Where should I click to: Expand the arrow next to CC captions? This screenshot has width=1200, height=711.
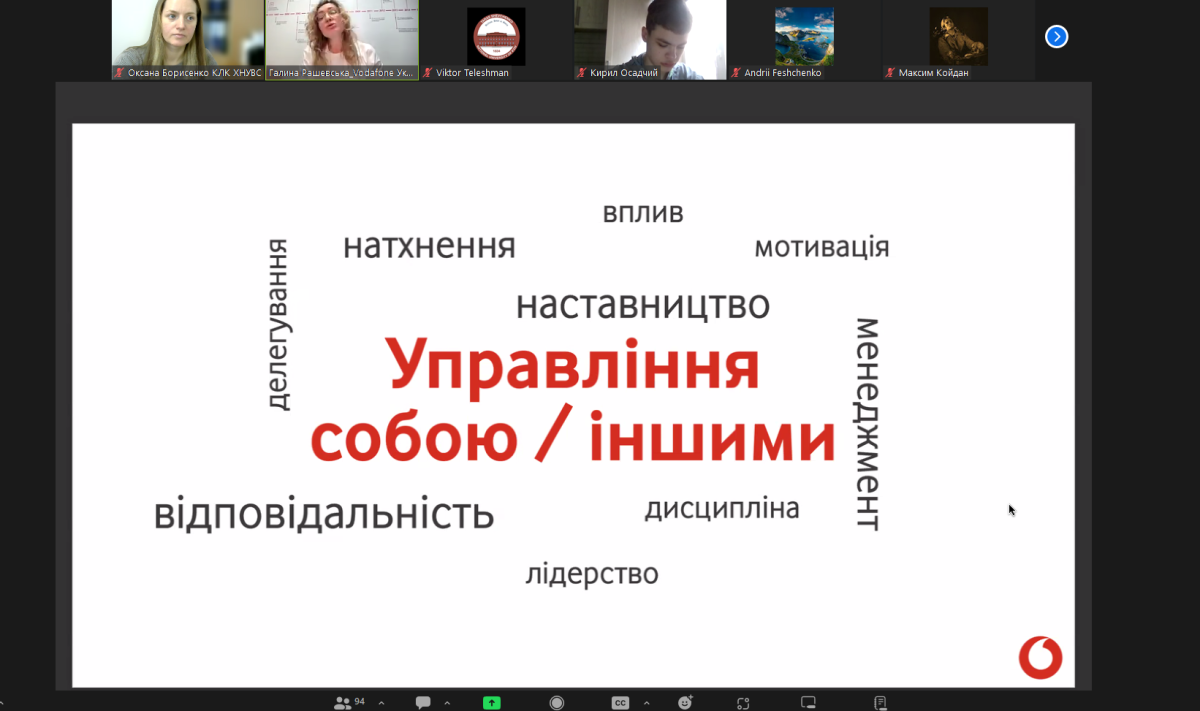646,702
